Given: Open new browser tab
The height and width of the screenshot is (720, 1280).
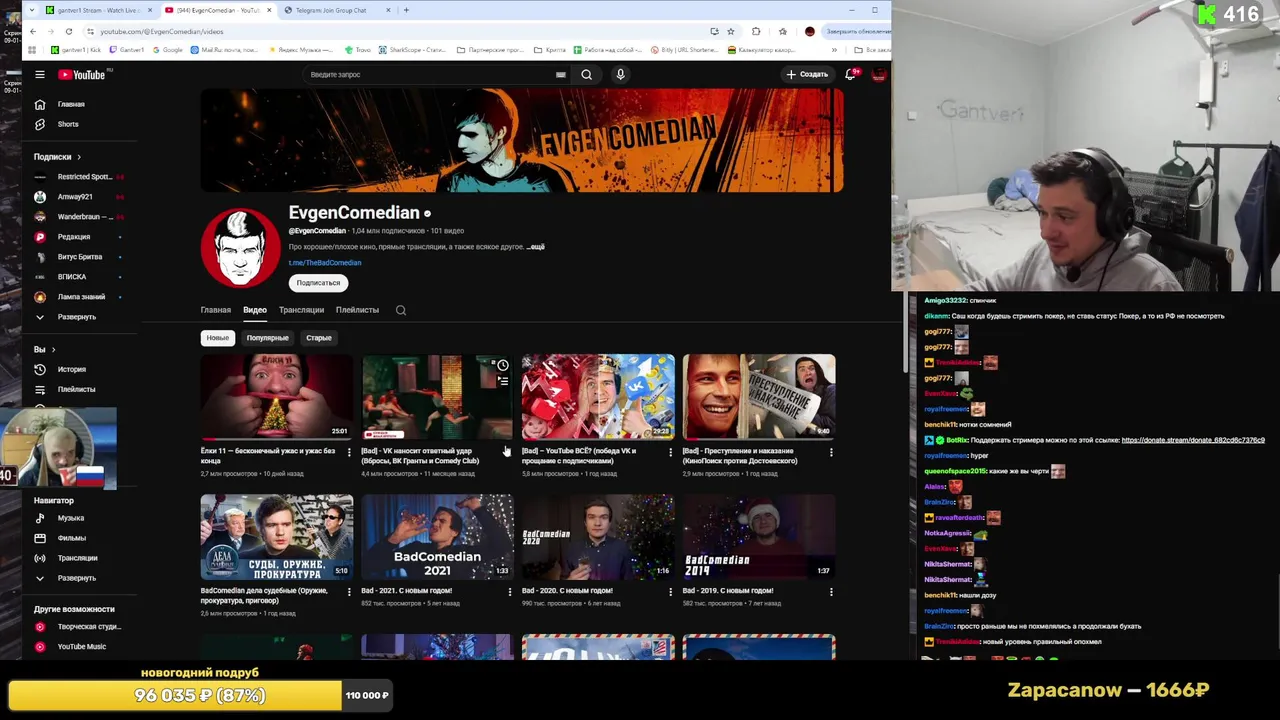Looking at the screenshot, I should tap(406, 10).
